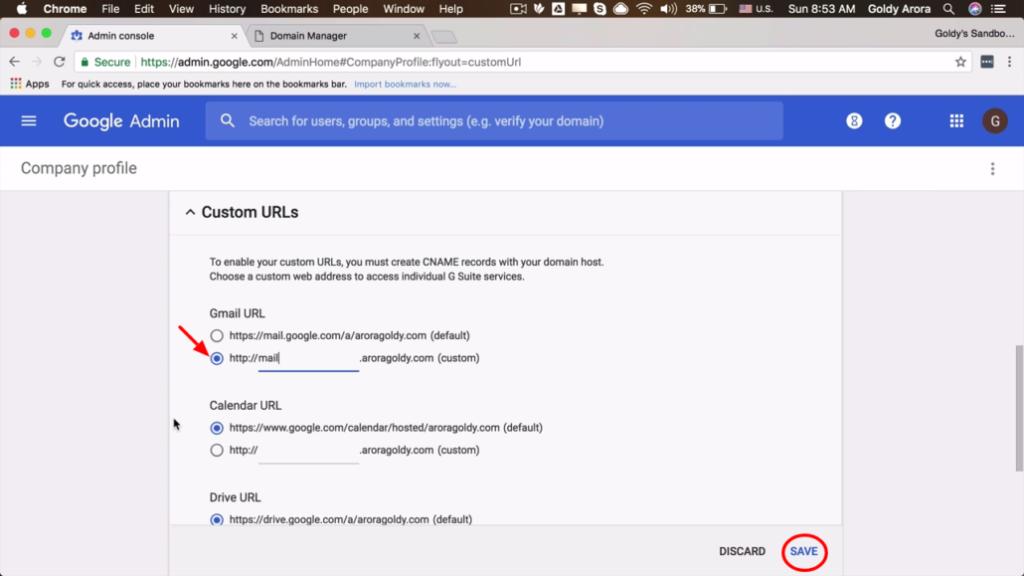Open the Admin console help icon

click(x=892, y=120)
